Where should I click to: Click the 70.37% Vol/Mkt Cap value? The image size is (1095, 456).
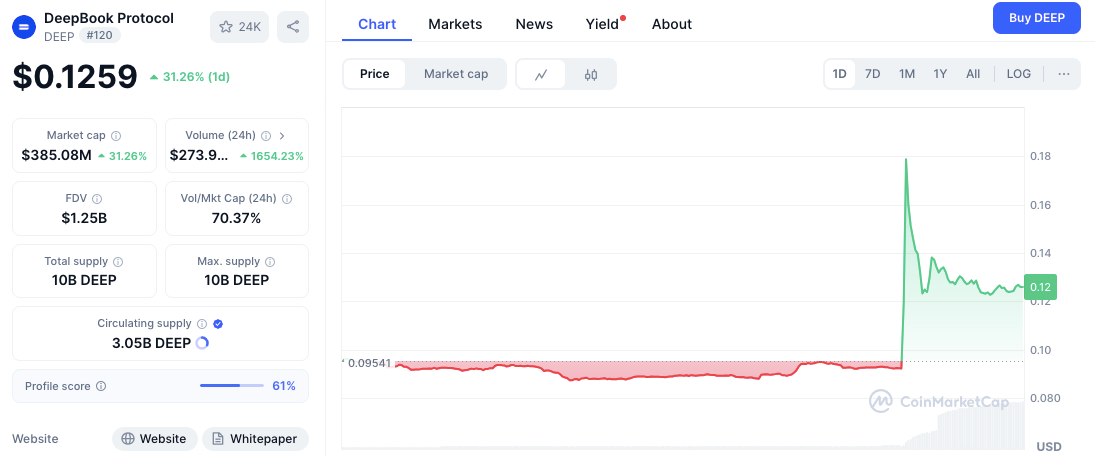click(236, 219)
